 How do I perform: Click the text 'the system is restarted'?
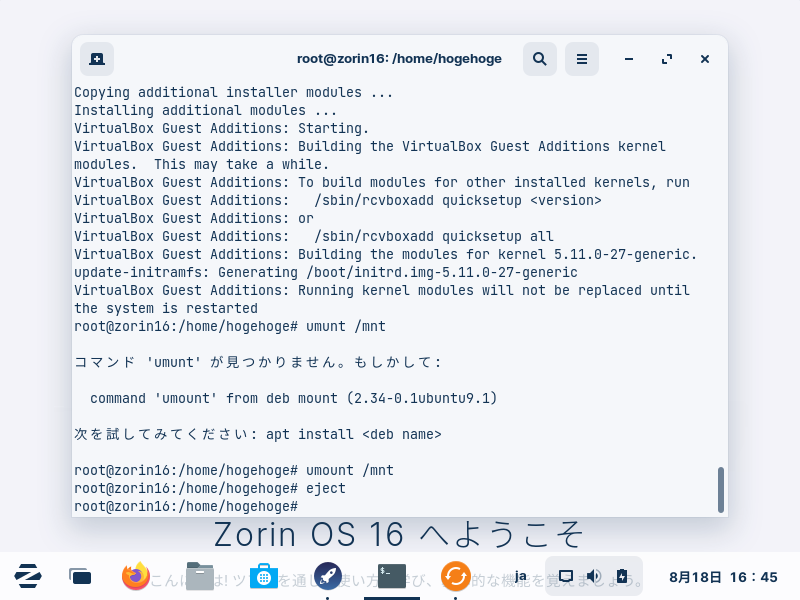pyautogui.click(x=166, y=308)
